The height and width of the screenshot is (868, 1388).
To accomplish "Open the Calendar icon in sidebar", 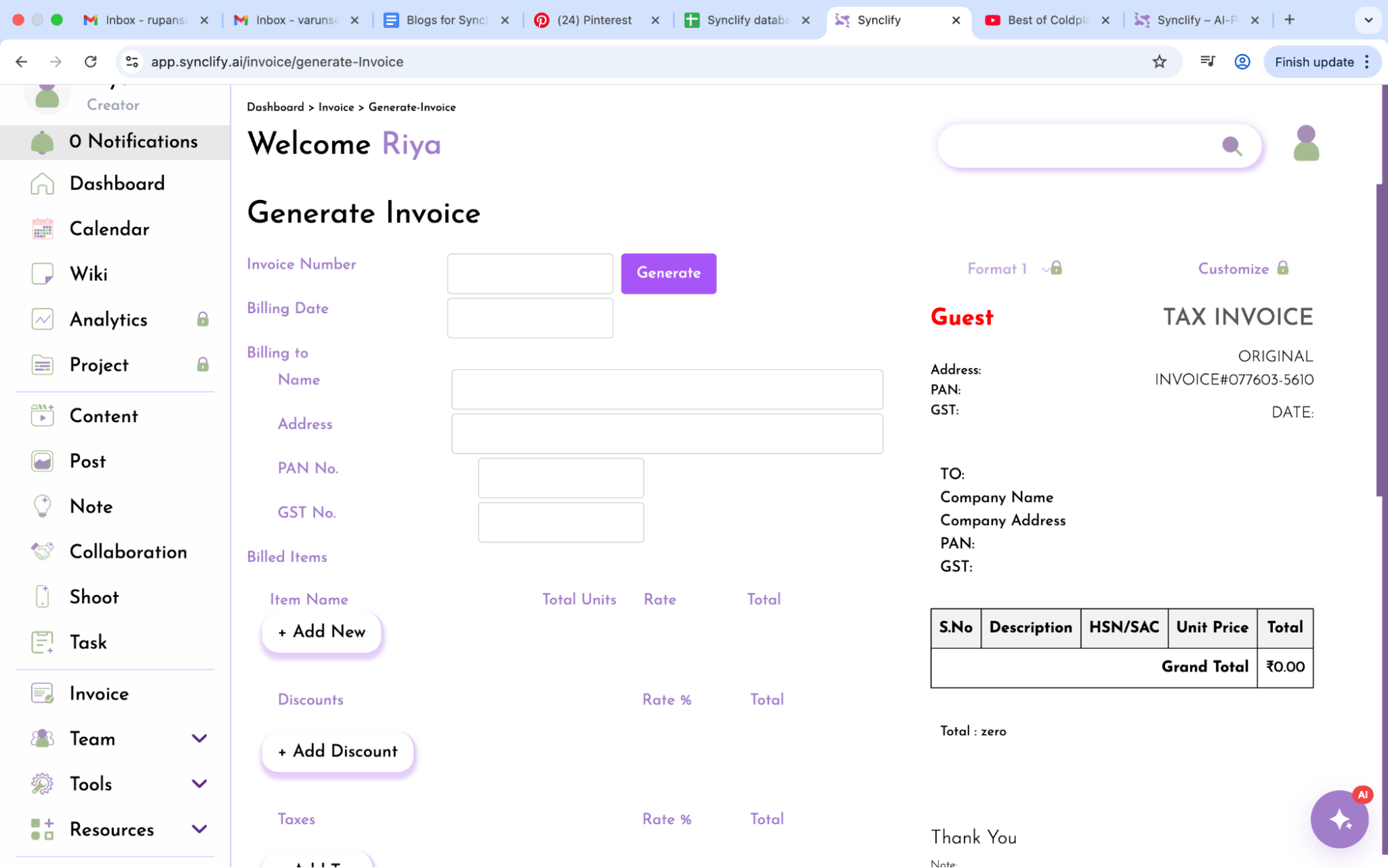I will click(x=42, y=229).
